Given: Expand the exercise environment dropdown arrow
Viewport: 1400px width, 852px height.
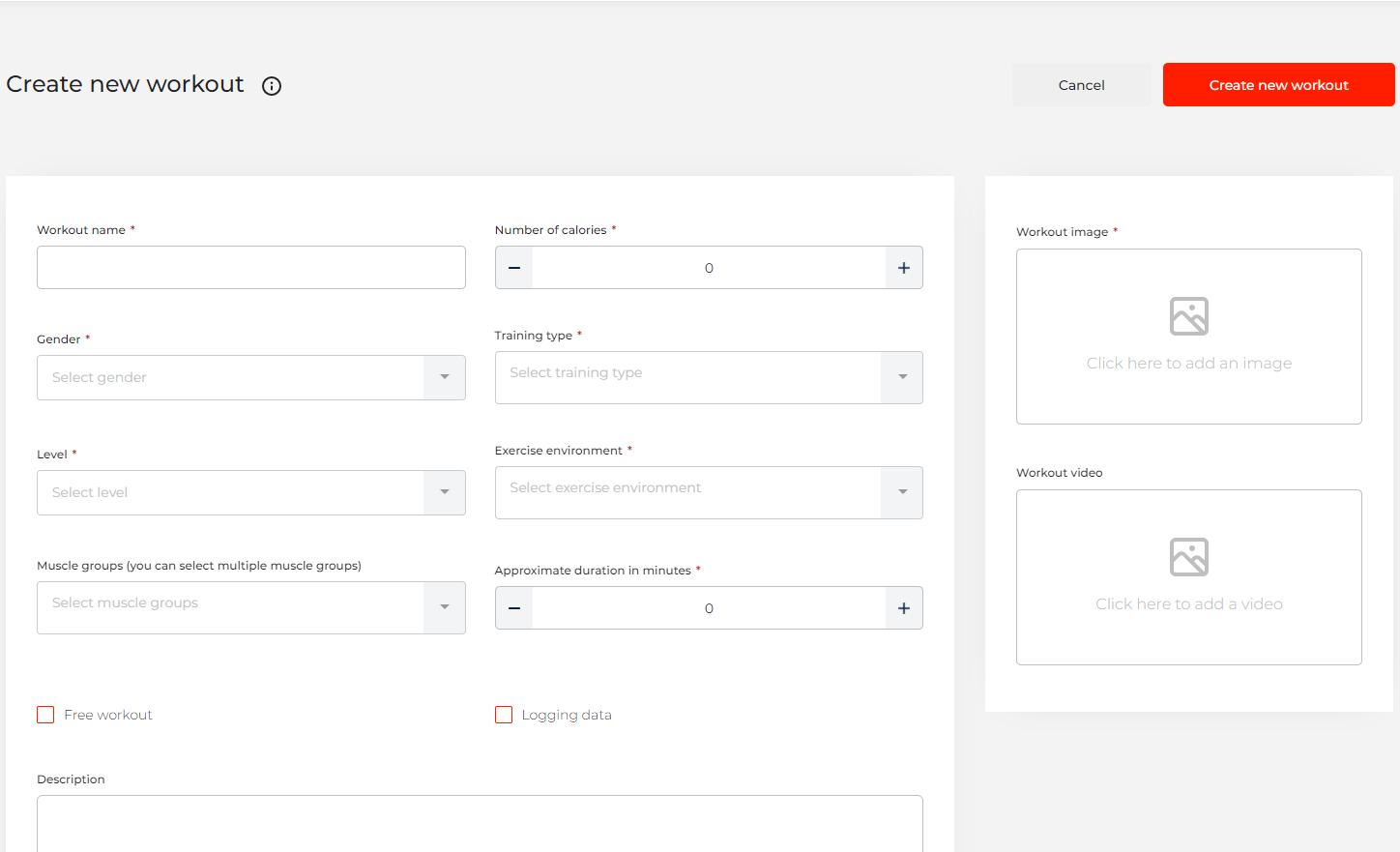Looking at the screenshot, I should [902, 492].
